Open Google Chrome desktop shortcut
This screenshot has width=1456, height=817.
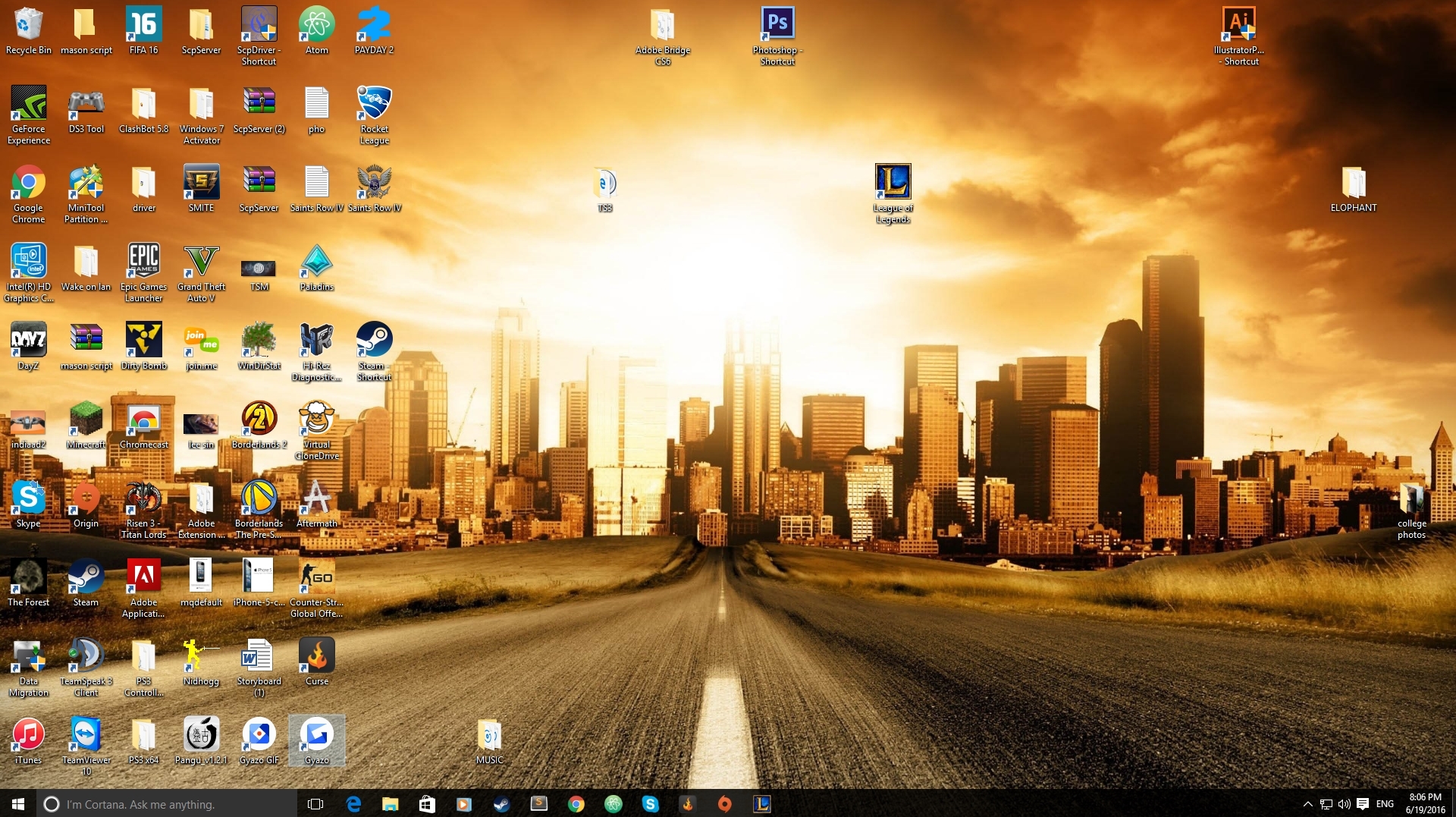click(x=28, y=194)
